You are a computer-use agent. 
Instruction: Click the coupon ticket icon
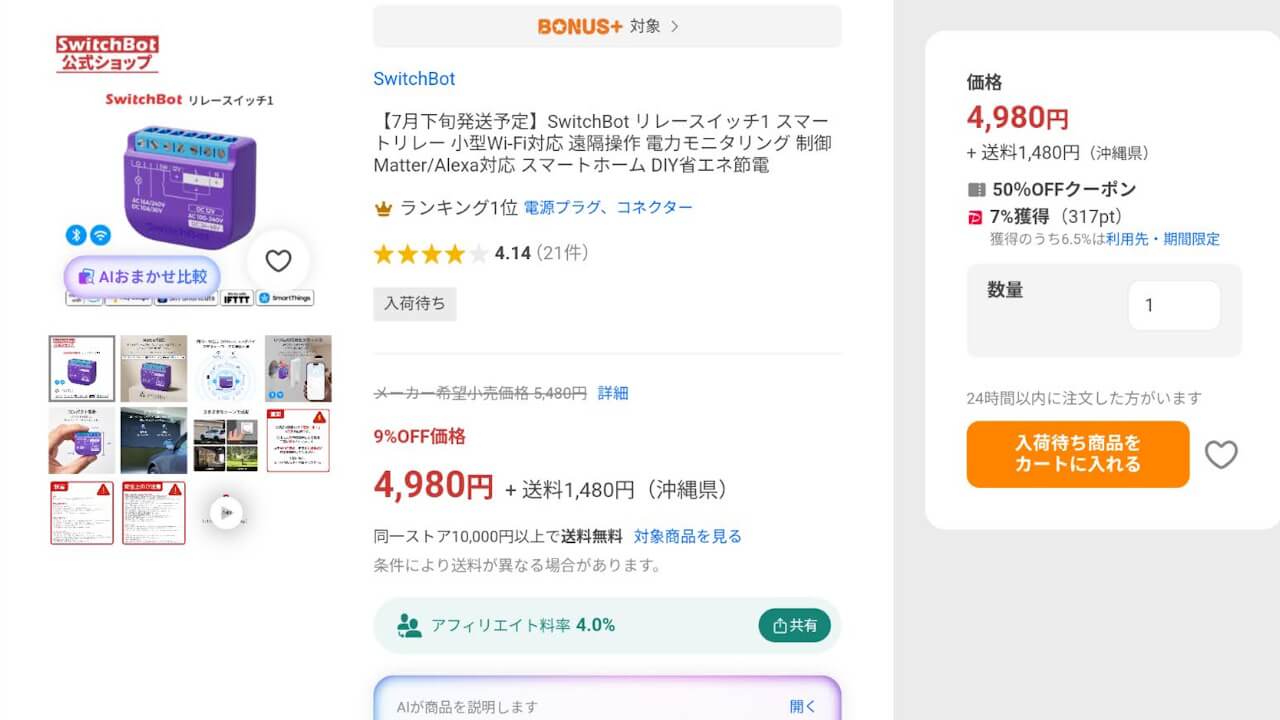(x=977, y=189)
